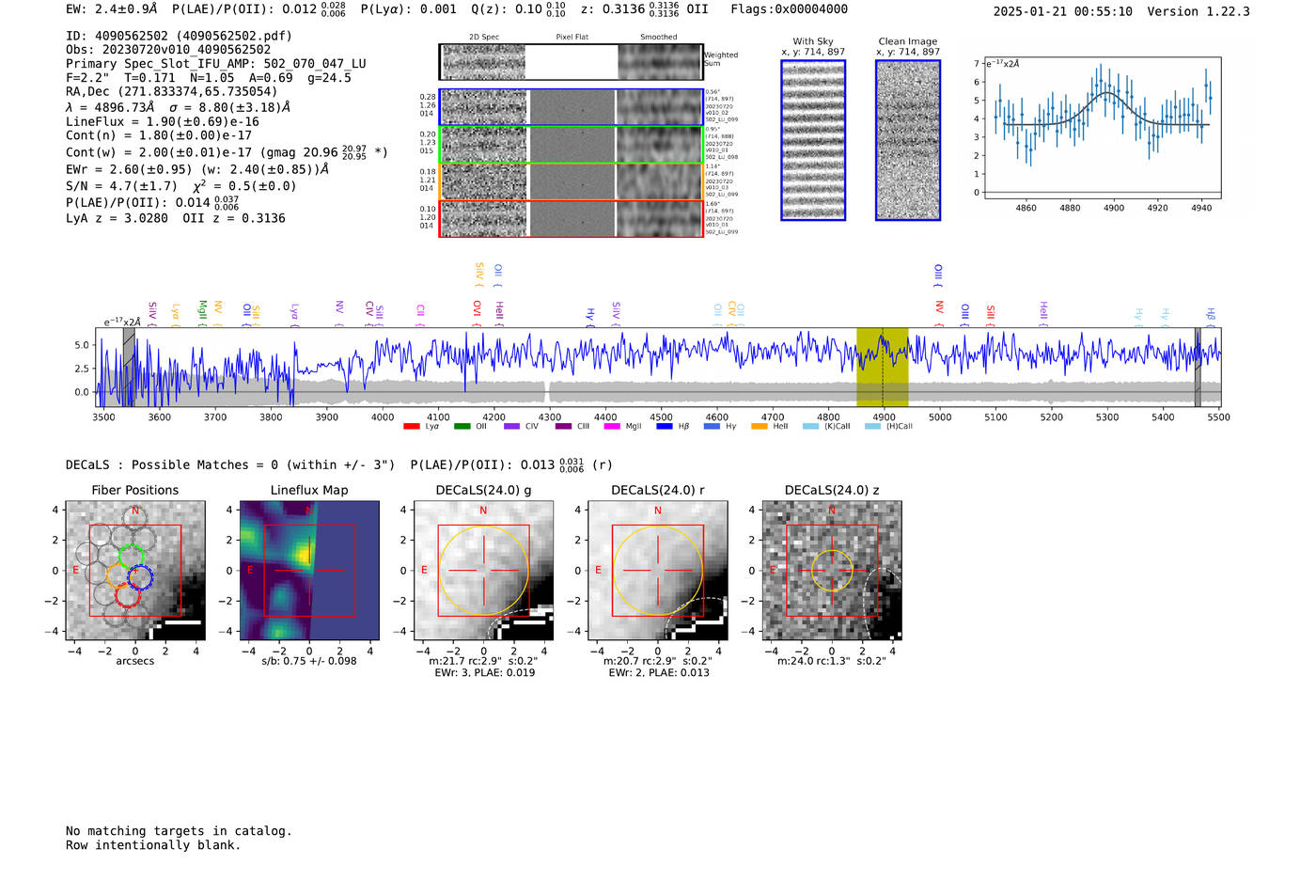
Task: Open the DECaLS(24.0) z cutout
Action: 832,571
